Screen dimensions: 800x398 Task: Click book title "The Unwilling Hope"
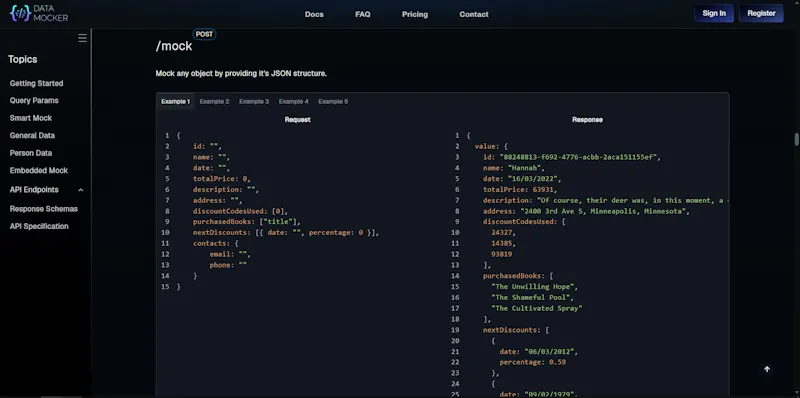[533, 286]
